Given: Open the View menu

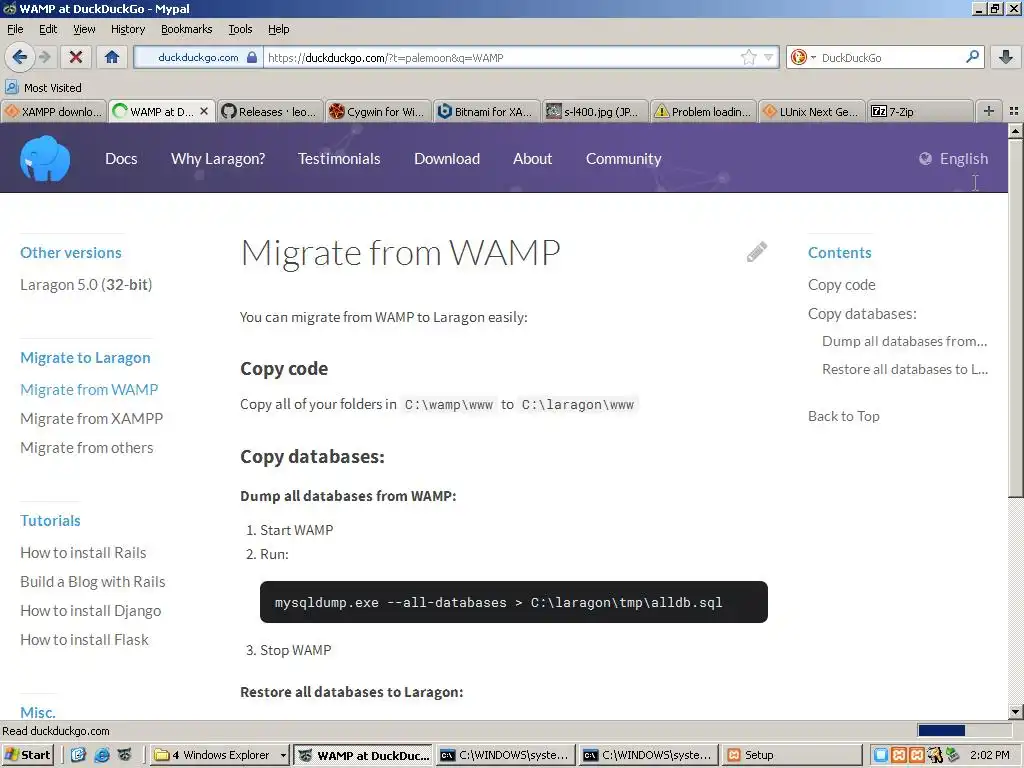Looking at the screenshot, I should coord(84,29).
